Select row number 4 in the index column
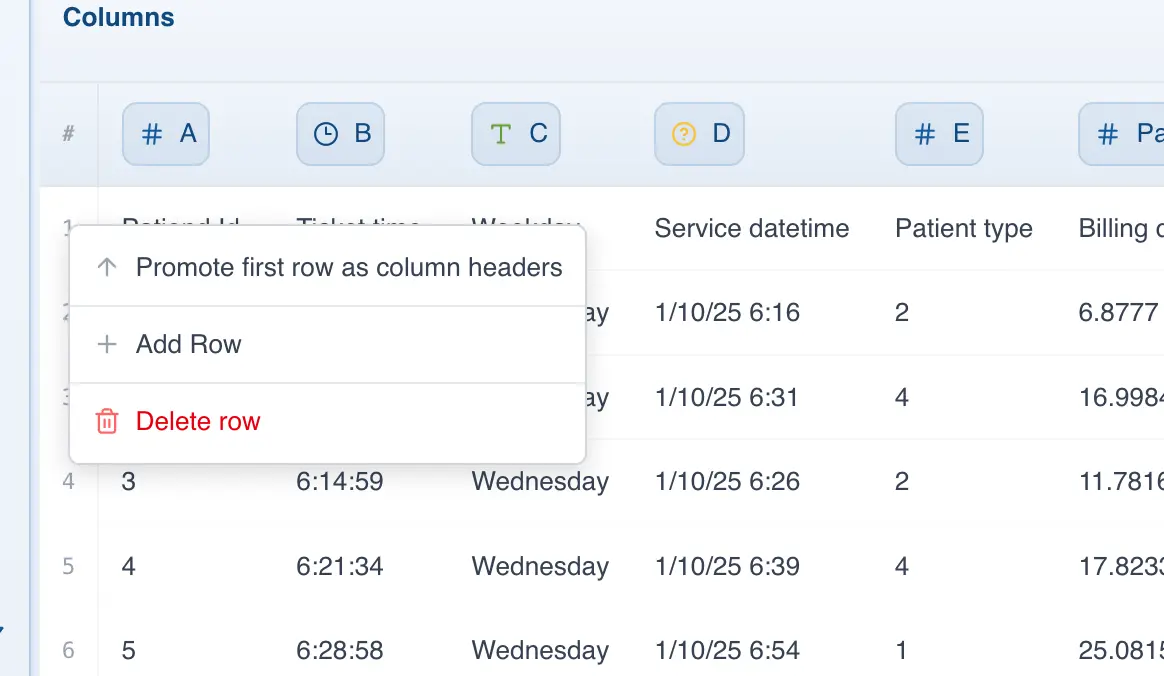Image resolution: width=1164 pixels, height=676 pixels. coord(68,482)
